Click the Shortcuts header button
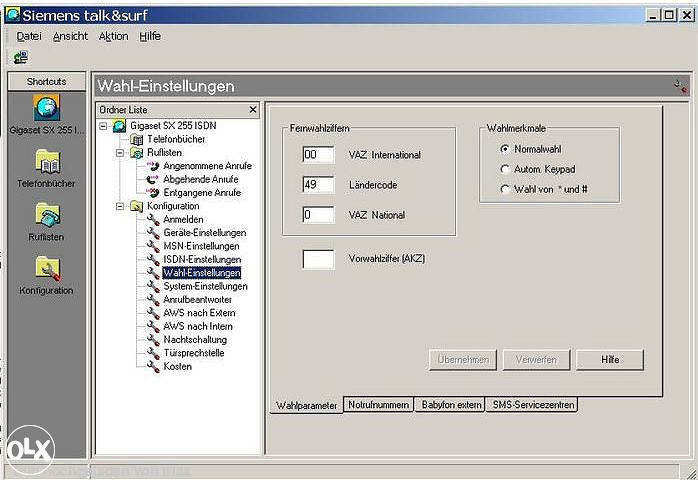The image size is (698, 480). click(47, 81)
